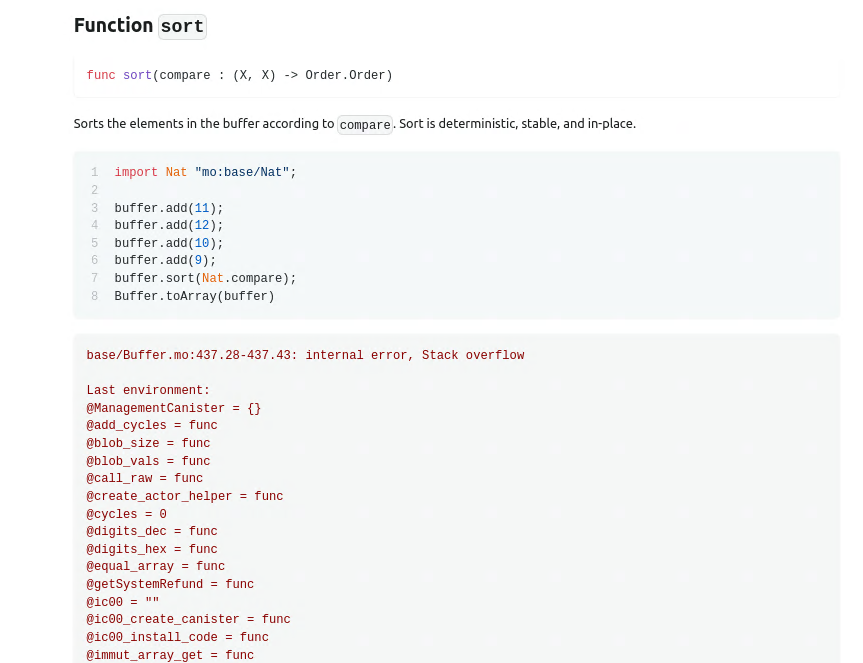Click the @digits_hex = func entry

coord(152,549)
